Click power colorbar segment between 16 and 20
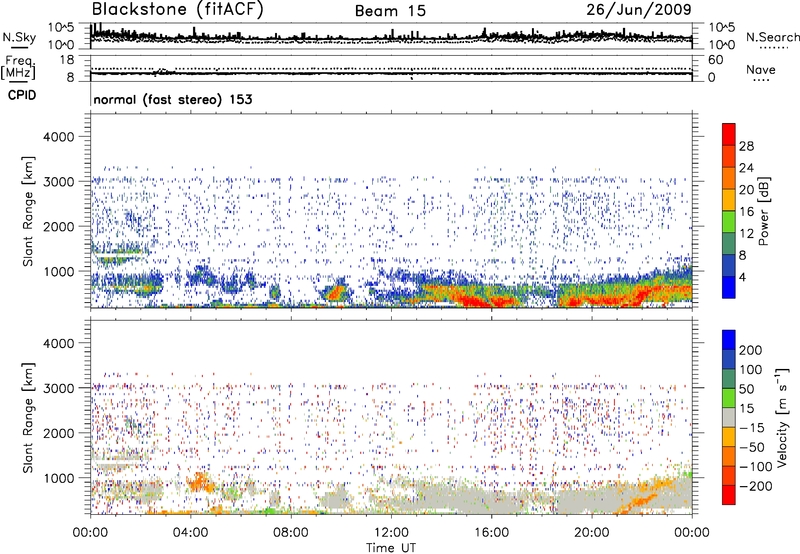 click(x=729, y=199)
